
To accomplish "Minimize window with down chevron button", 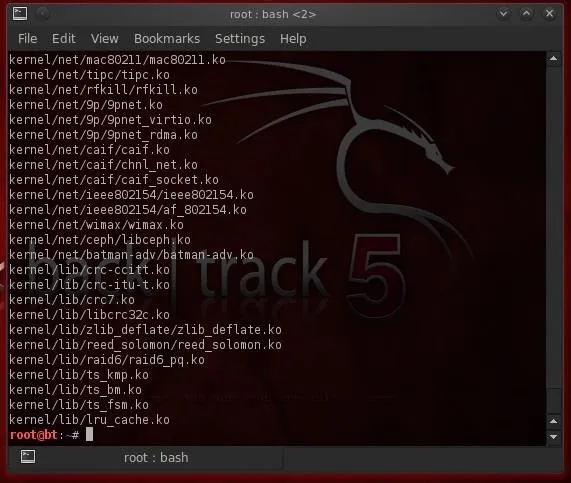I will 503,14.
